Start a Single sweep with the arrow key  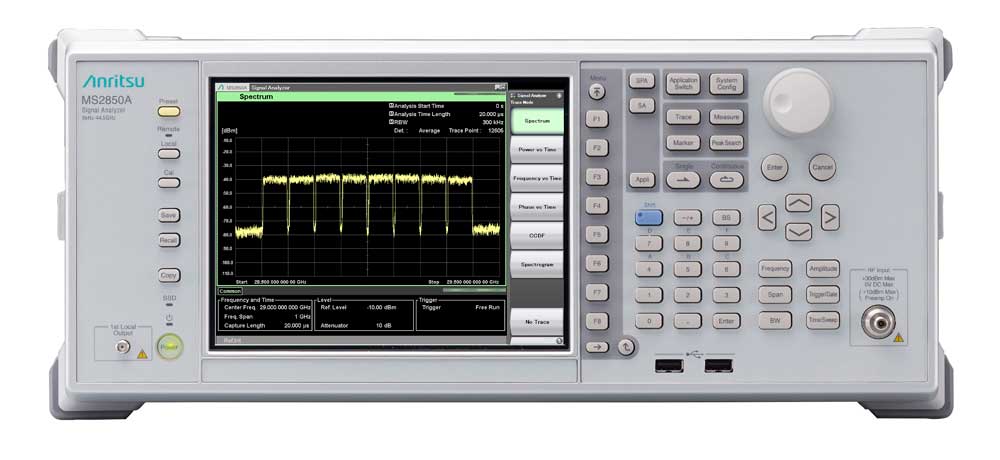(683, 181)
